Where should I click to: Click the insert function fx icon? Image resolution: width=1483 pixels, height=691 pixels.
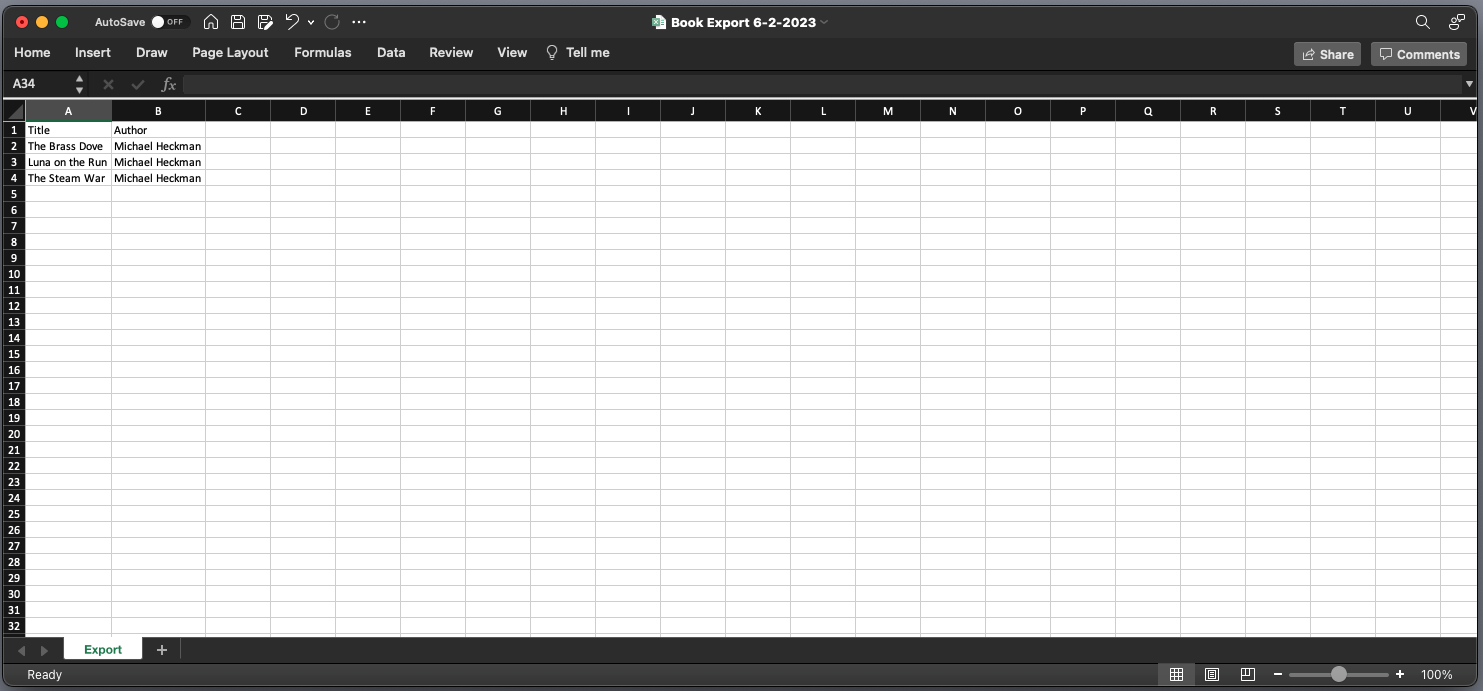pos(169,84)
